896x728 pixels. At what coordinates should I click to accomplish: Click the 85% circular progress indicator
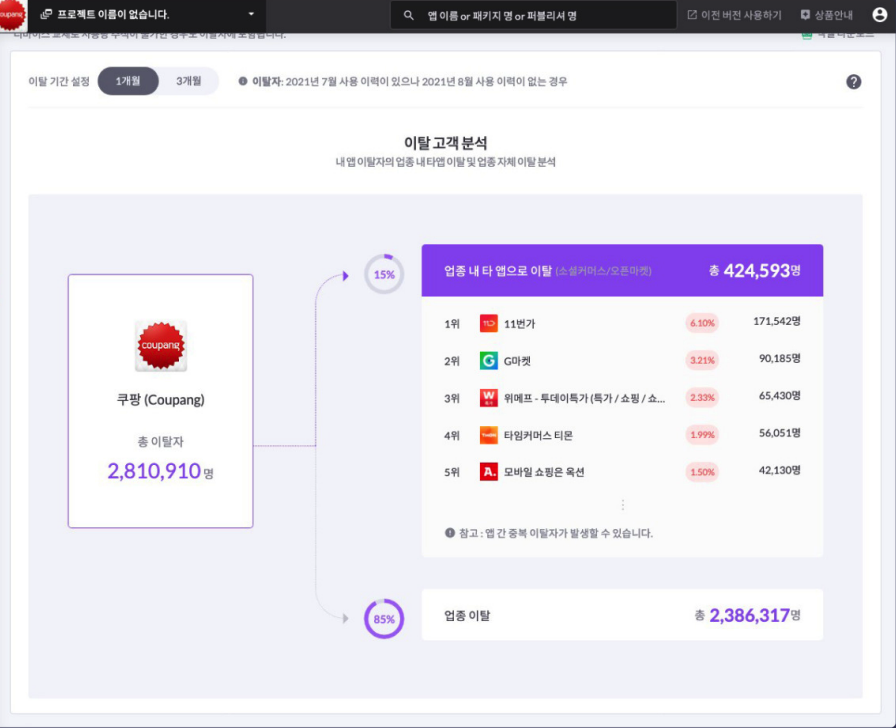pos(384,619)
